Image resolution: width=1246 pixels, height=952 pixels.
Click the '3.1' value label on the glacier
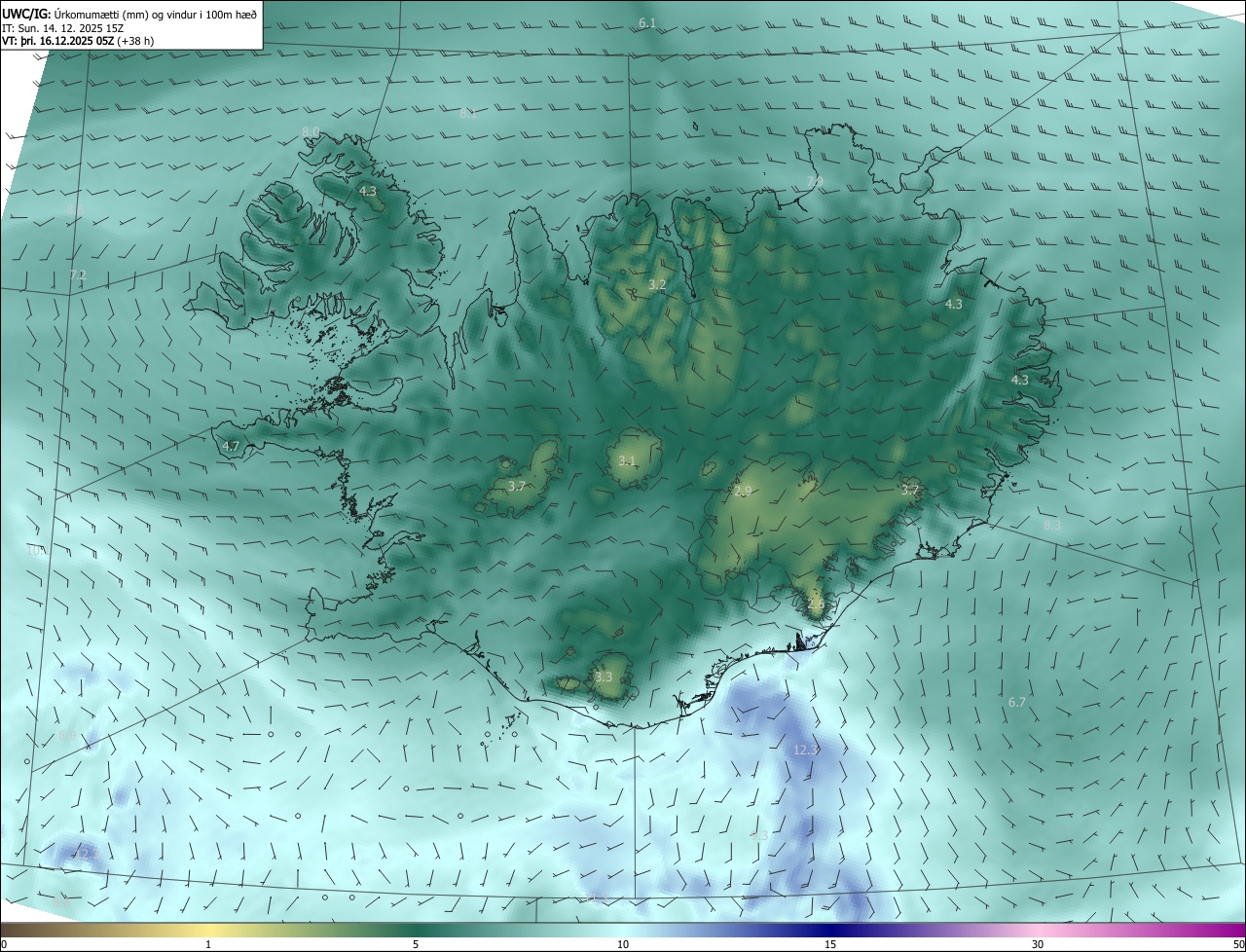tap(627, 461)
